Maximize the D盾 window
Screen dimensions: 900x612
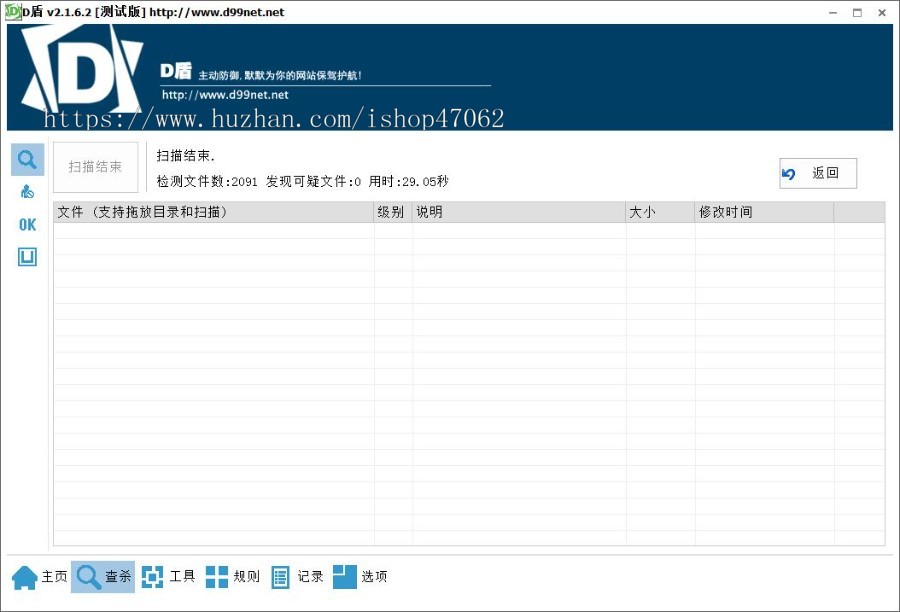pyautogui.click(x=858, y=13)
